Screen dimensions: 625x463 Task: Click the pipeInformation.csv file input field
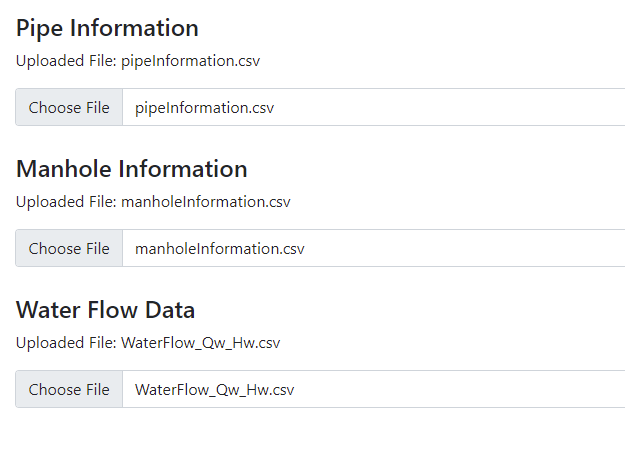(370, 107)
